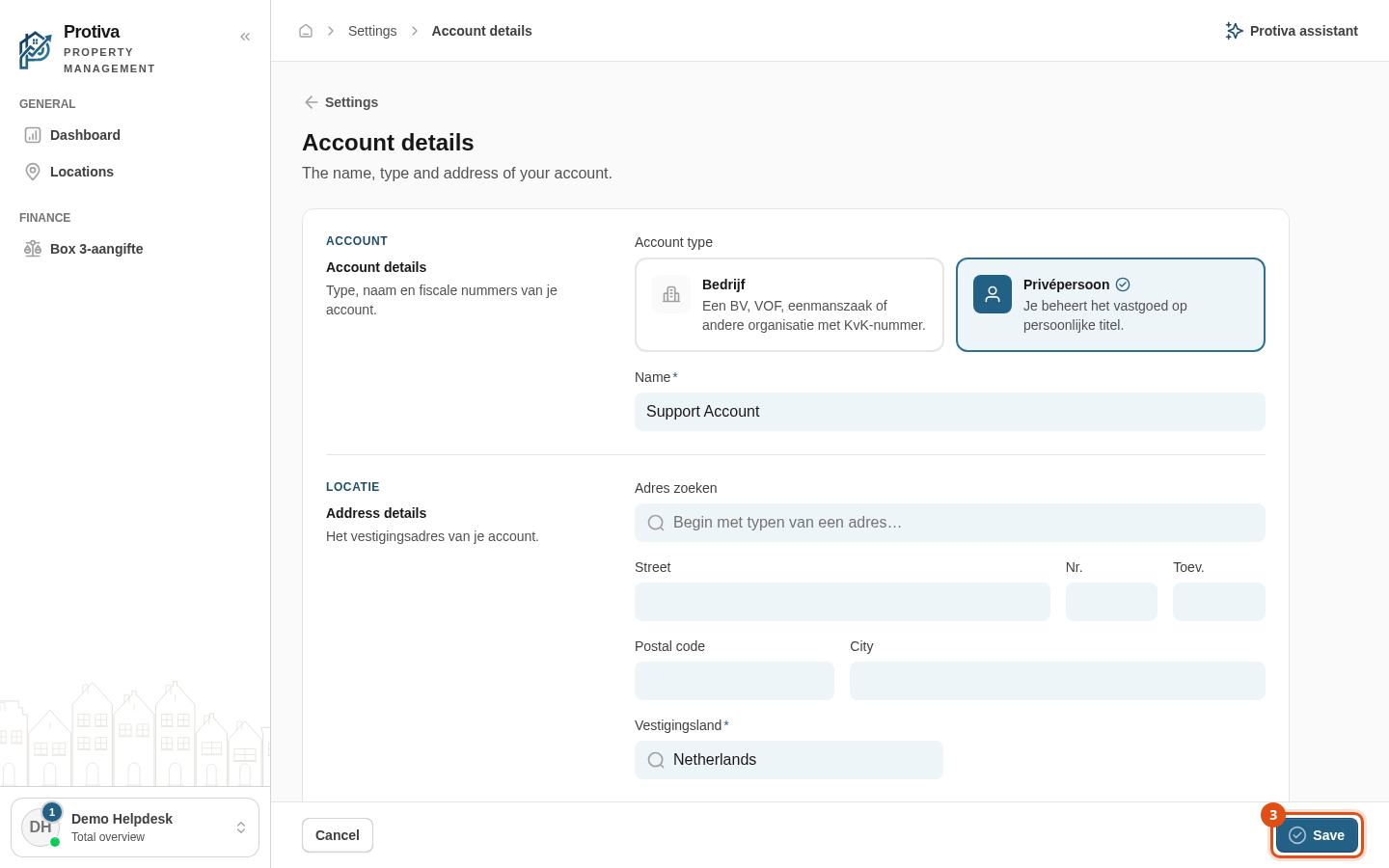
Task: Open Dashboard in the sidebar
Action: [x=135, y=135]
